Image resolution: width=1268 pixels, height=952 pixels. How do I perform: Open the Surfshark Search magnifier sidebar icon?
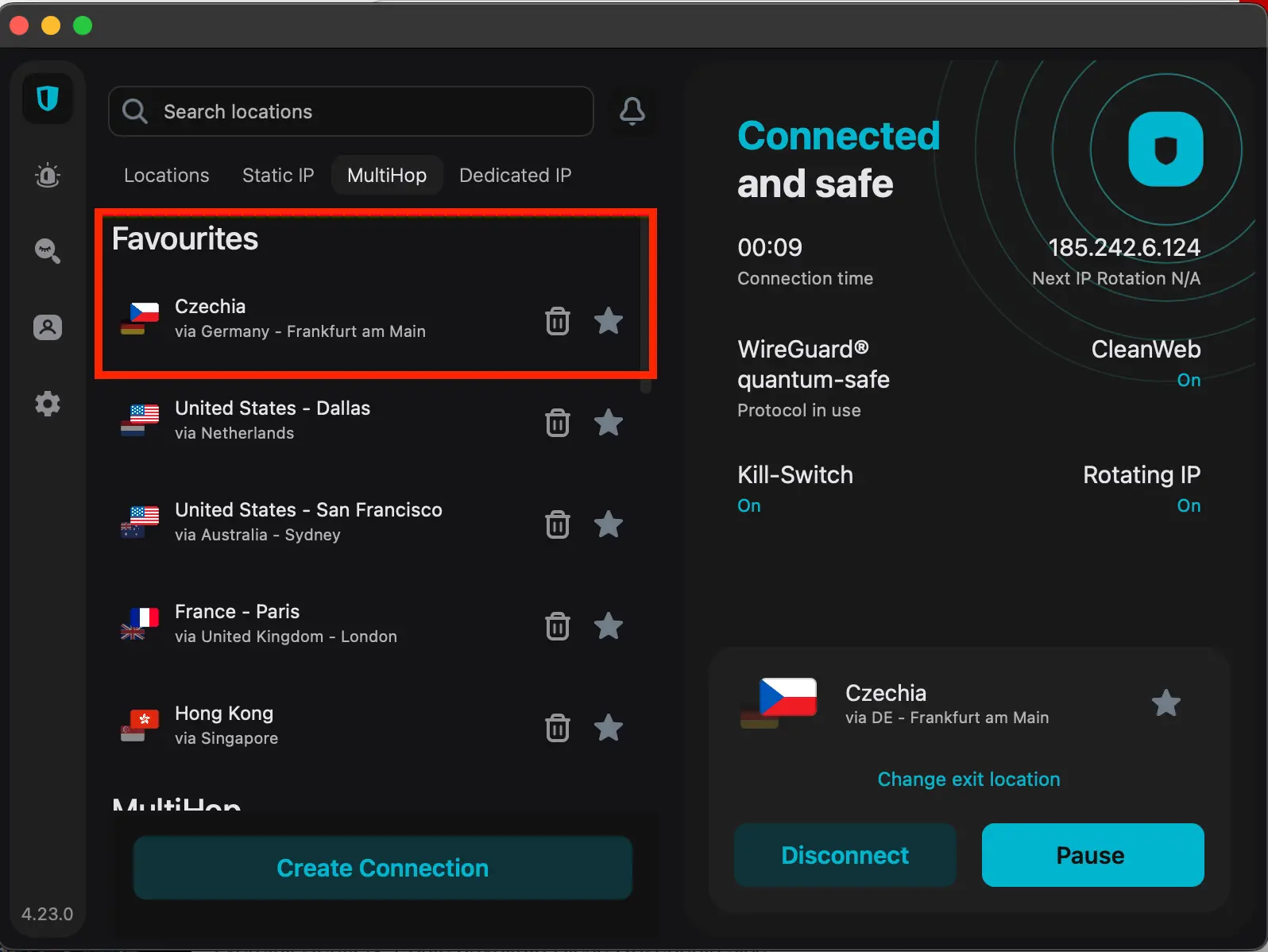coord(48,251)
